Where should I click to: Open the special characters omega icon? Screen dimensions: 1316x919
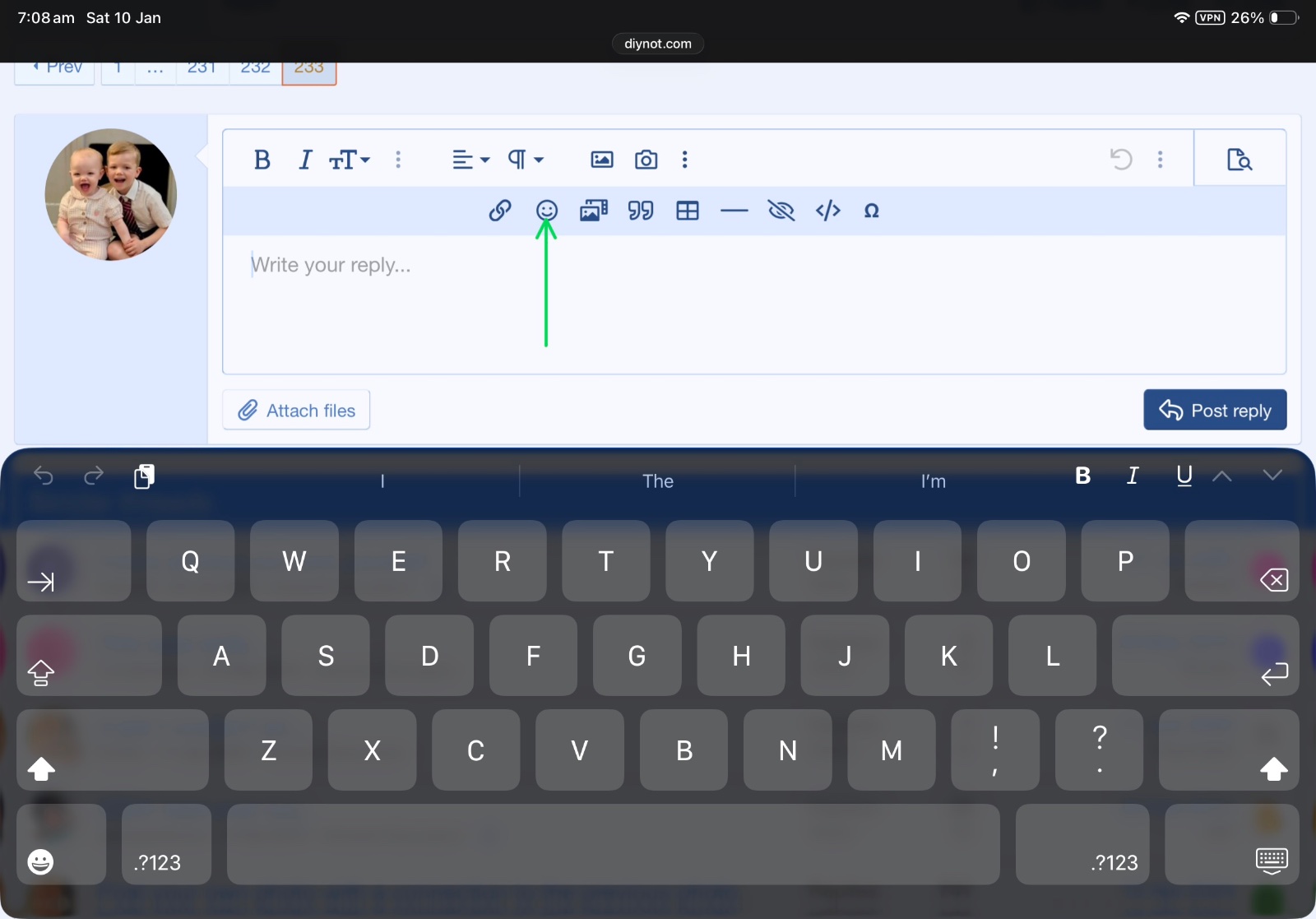tap(871, 211)
